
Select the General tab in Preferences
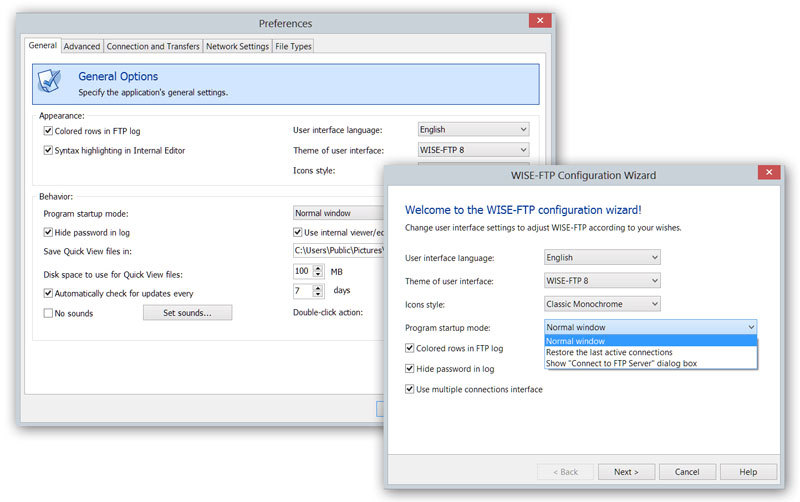click(43, 45)
